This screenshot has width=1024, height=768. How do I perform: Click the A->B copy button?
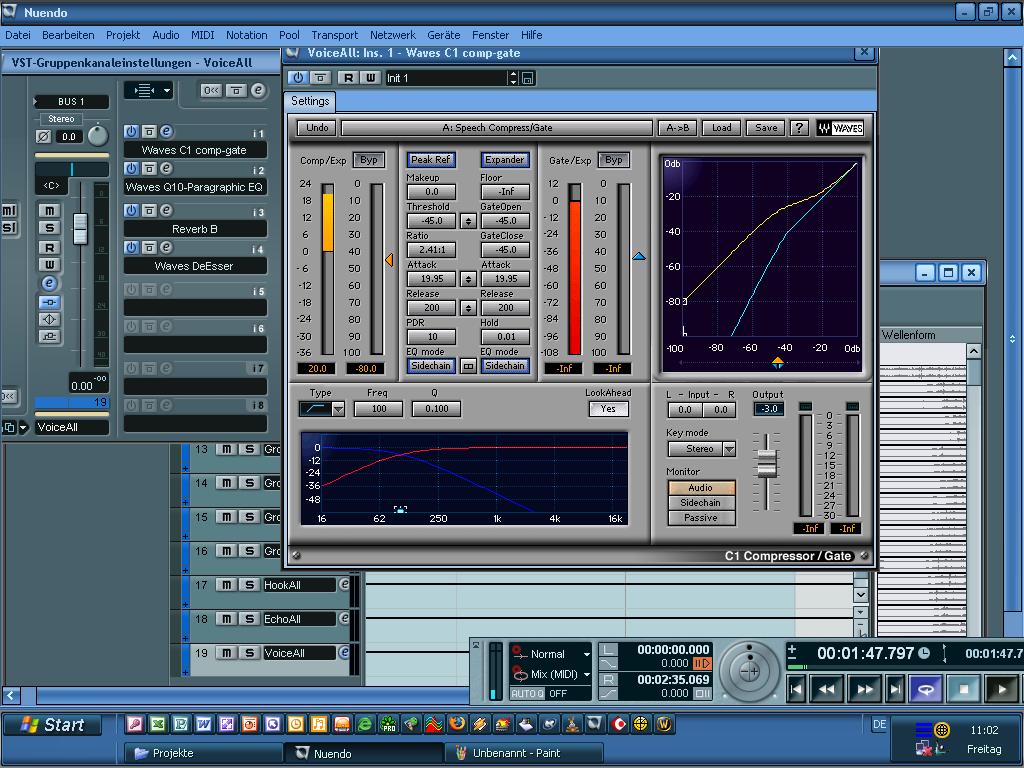point(677,128)
